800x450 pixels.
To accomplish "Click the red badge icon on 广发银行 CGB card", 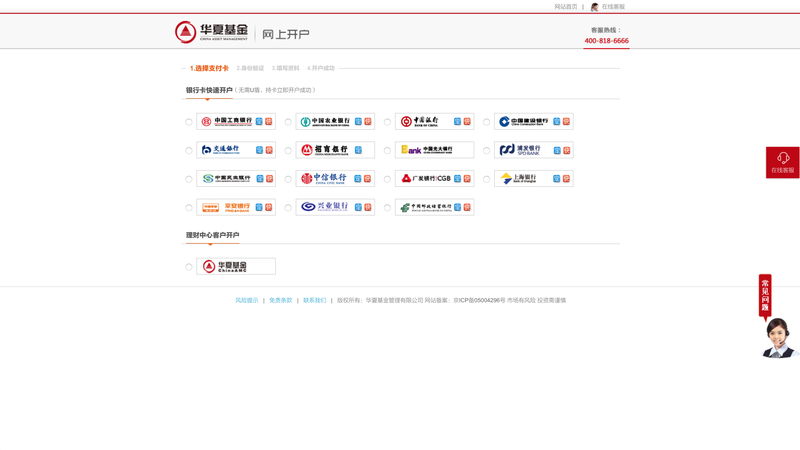I will (x=467, y=179).
